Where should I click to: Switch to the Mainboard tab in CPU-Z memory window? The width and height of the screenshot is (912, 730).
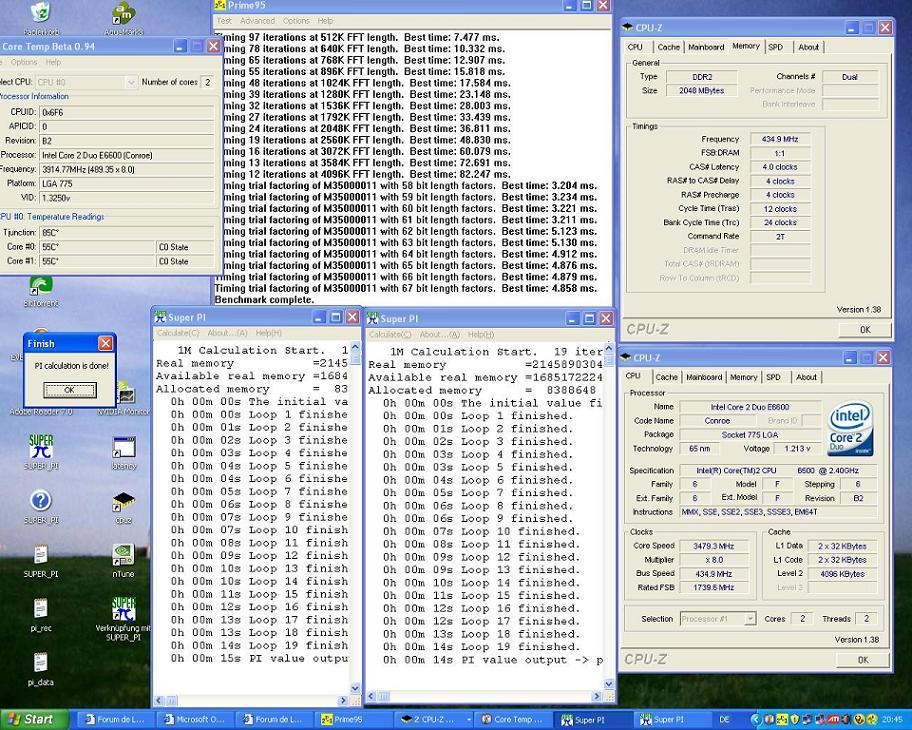pos(706,47)
